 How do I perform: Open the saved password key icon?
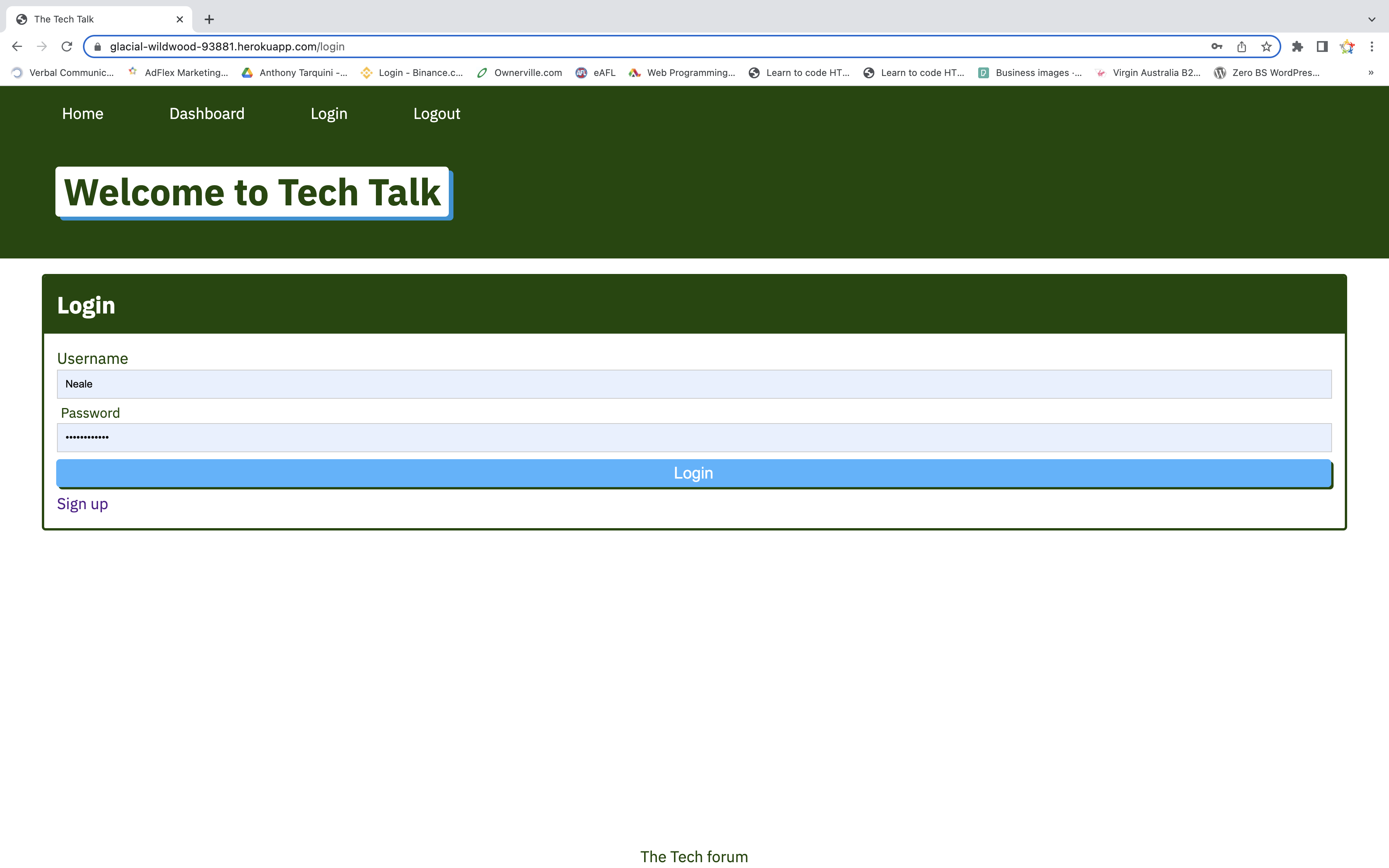pyautogui.click(x=1216, y=46)
